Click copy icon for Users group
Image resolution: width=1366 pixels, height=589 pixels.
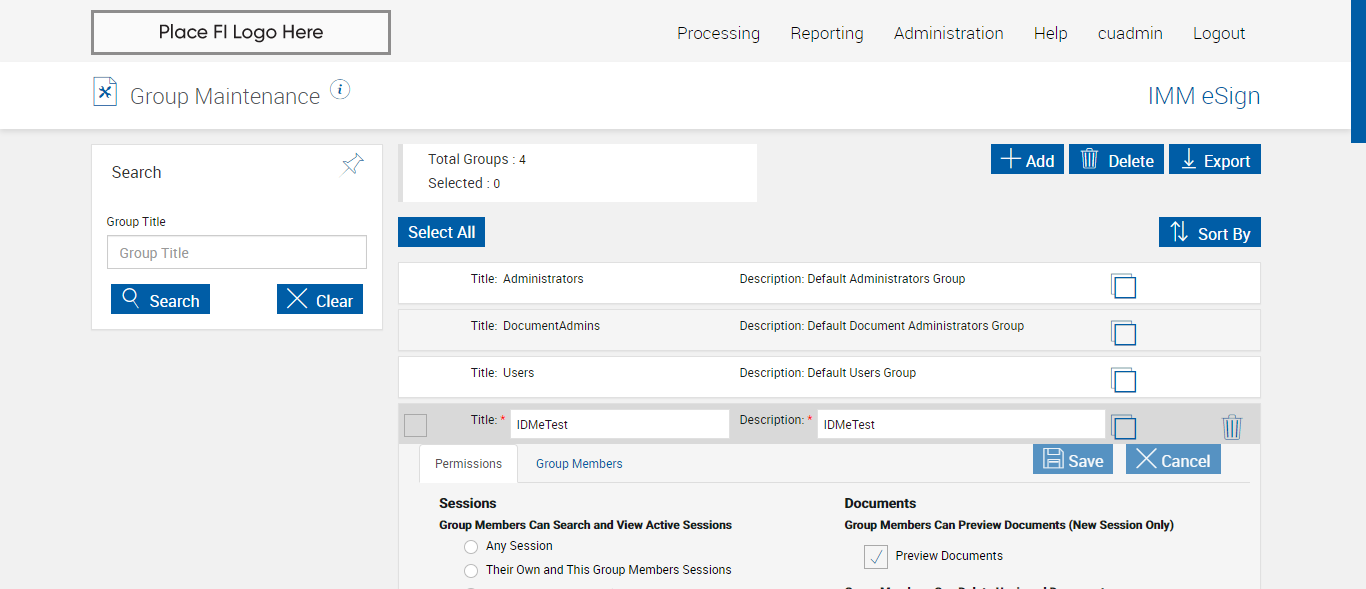click(1124, 380)
